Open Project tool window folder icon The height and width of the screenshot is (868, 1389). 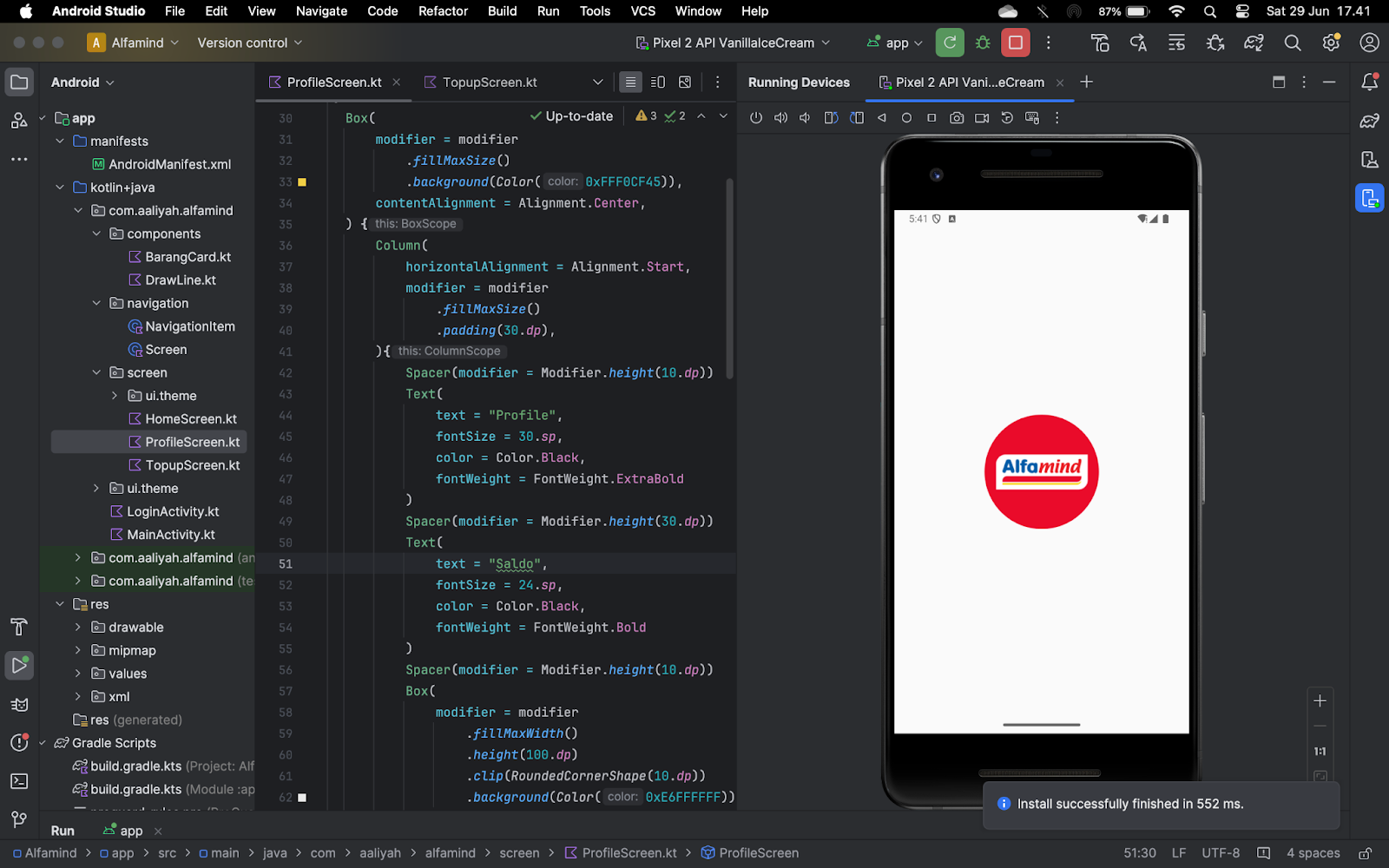[x=19, y=82]
